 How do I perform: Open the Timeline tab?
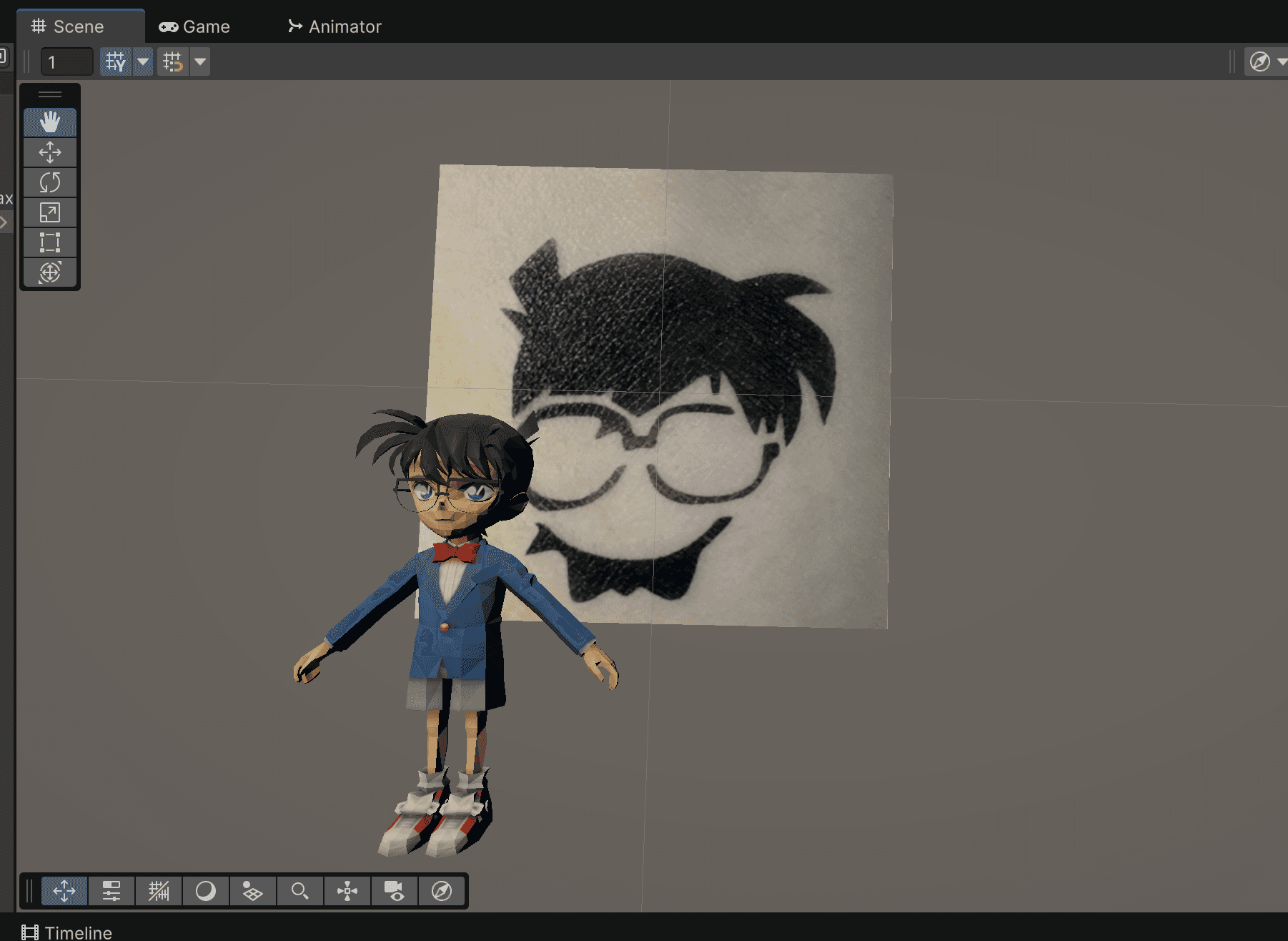click(67, 932)
